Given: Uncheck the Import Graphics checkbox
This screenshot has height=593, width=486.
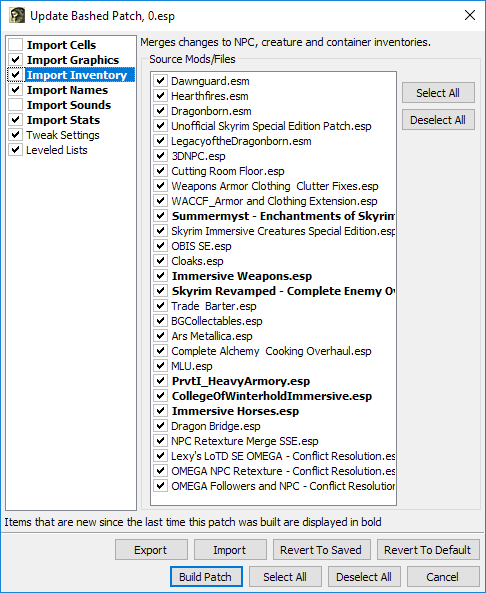Looking at the screenshot, I should (16, 60).
